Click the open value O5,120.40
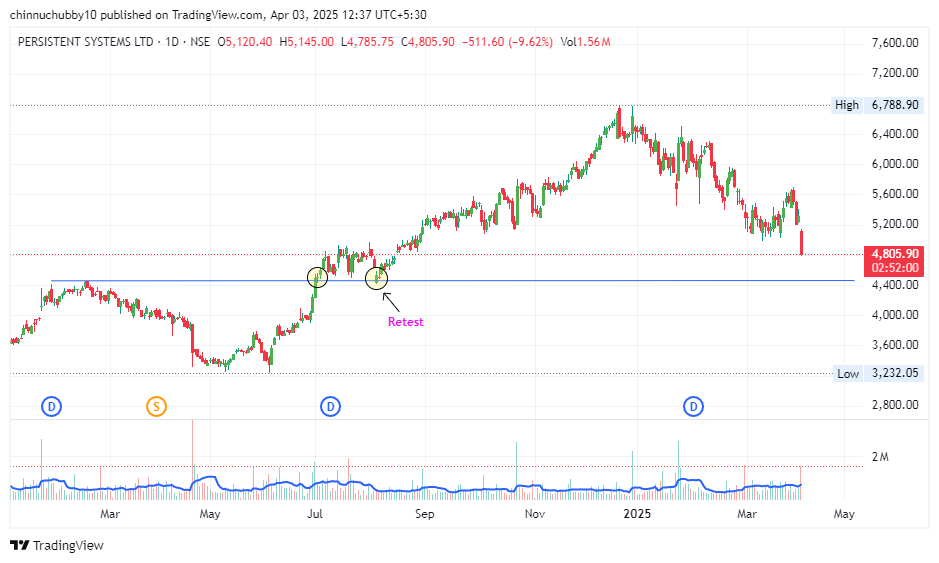The image size is (939, 563). tap(244, 42)
